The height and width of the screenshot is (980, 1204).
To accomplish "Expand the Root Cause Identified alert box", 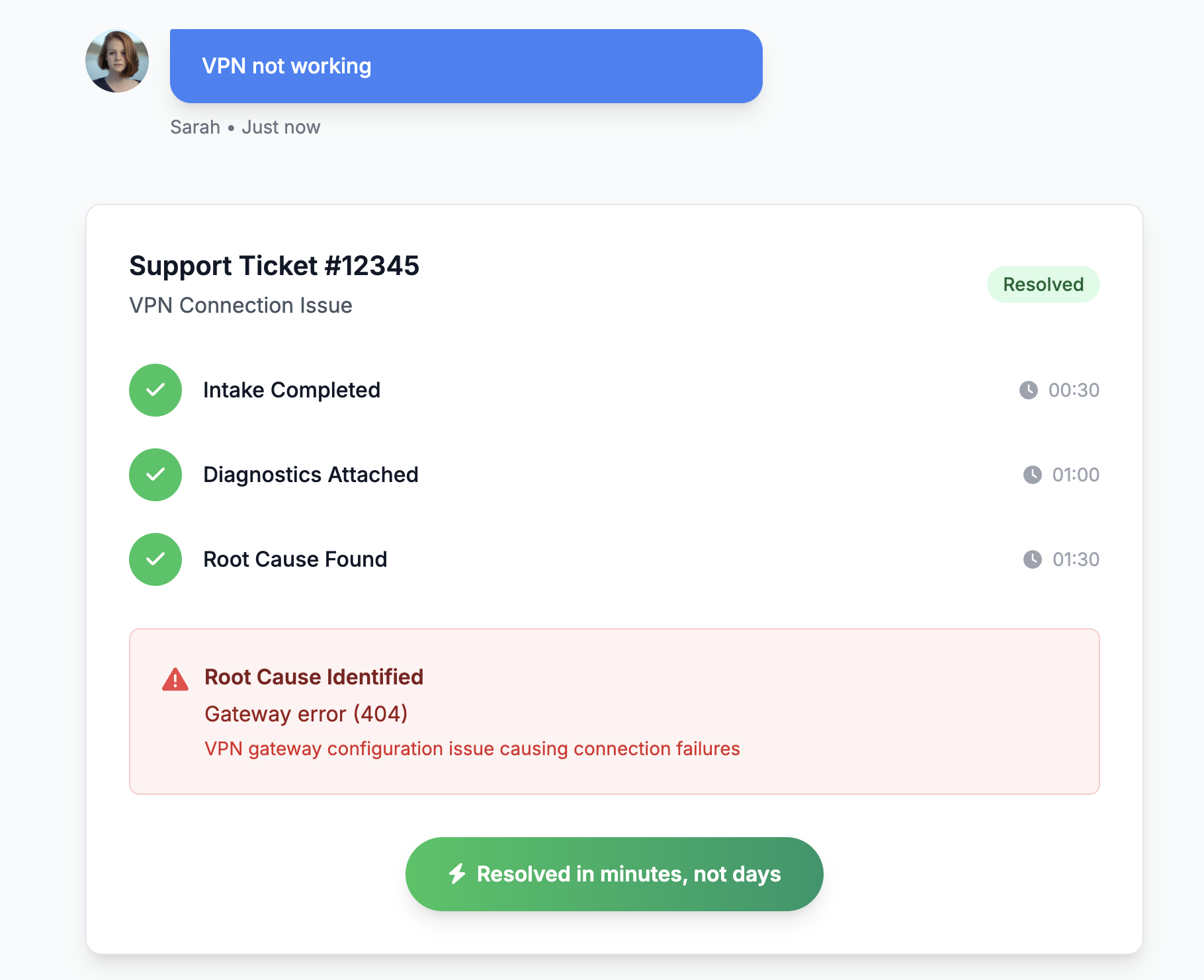I will 614,711.
